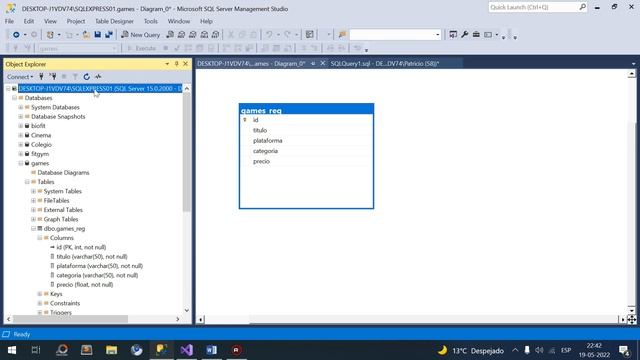The height and width of the screenshot is (360, 640).
Task: Open Windows Start menu
Action: tap(12, 350)
